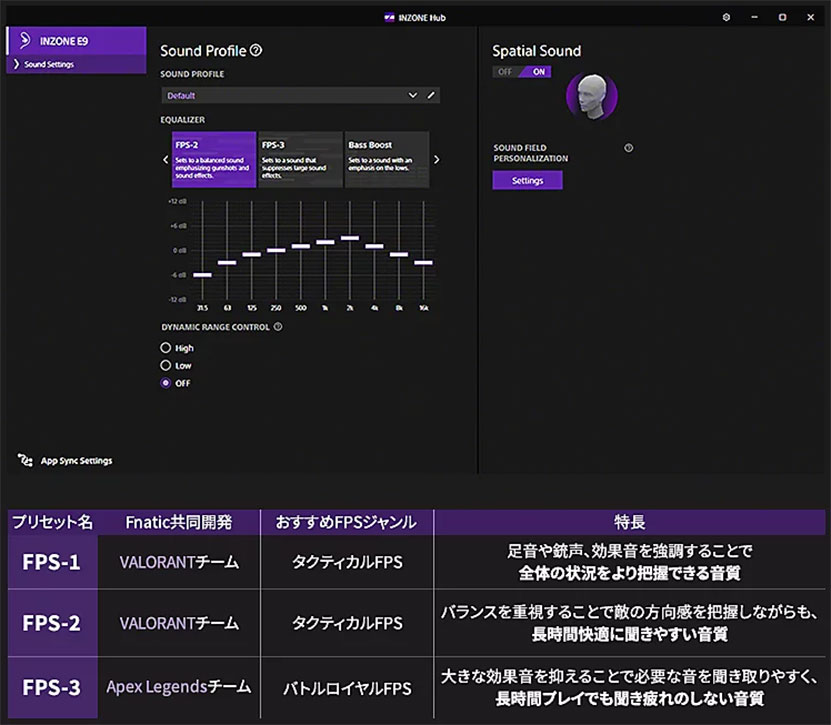Click VALORANT team cell in FPS-1 row
Screen dimensions: 831x725
click(x=179, y=562)
